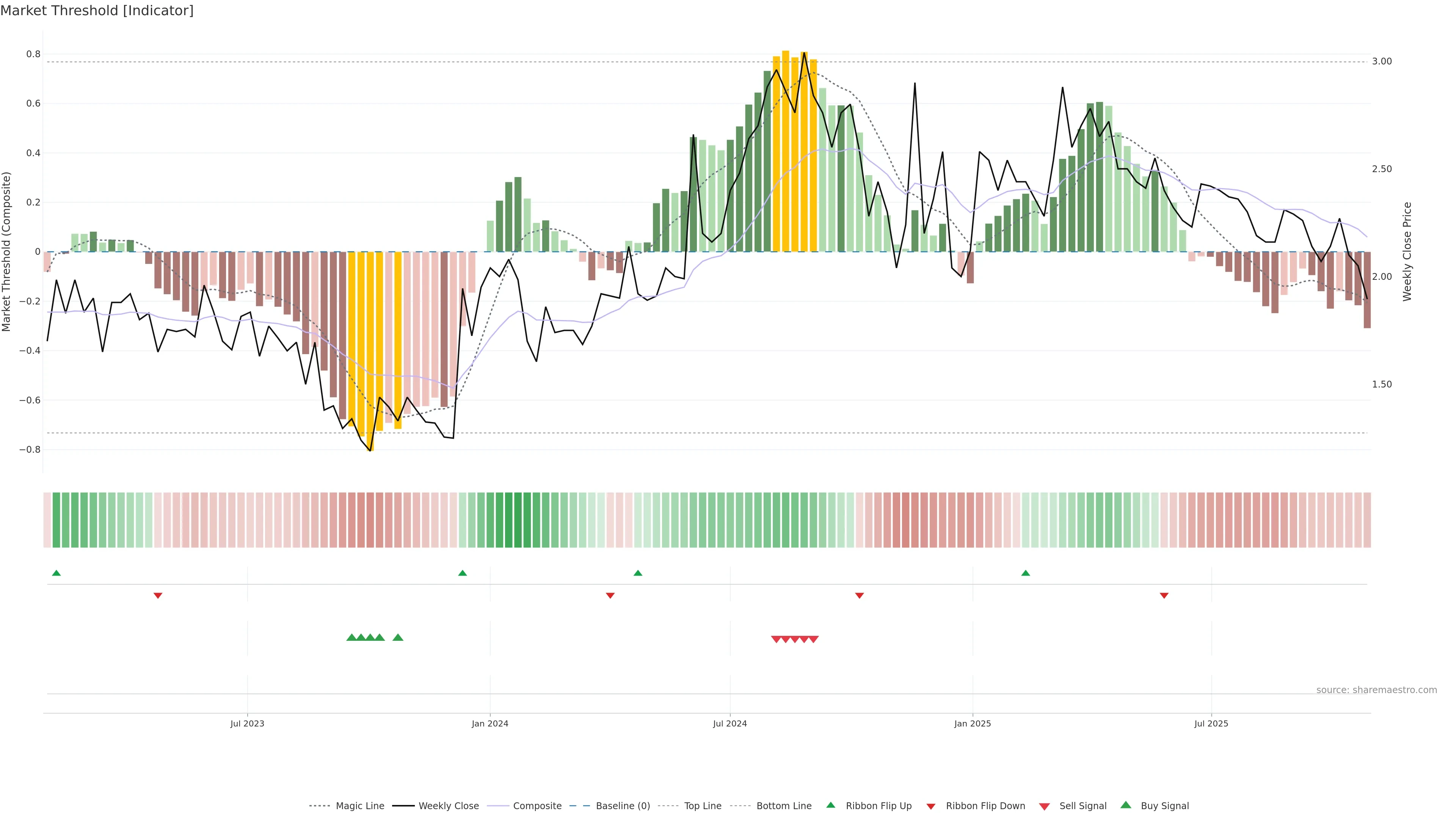Click the red flip-down triangle nearest Jul 2025
Screen dimensions: 1456x819
[1164, 595]
